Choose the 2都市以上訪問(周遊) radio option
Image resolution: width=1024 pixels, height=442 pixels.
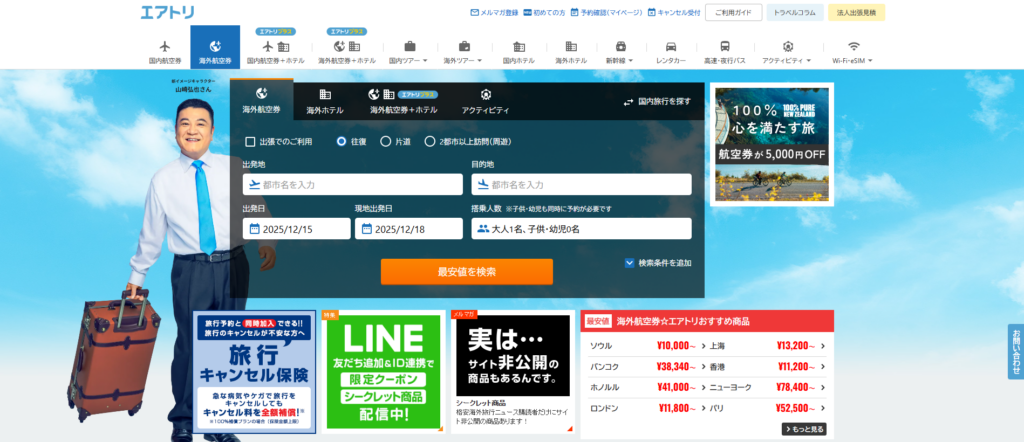[x=430, y=142]
